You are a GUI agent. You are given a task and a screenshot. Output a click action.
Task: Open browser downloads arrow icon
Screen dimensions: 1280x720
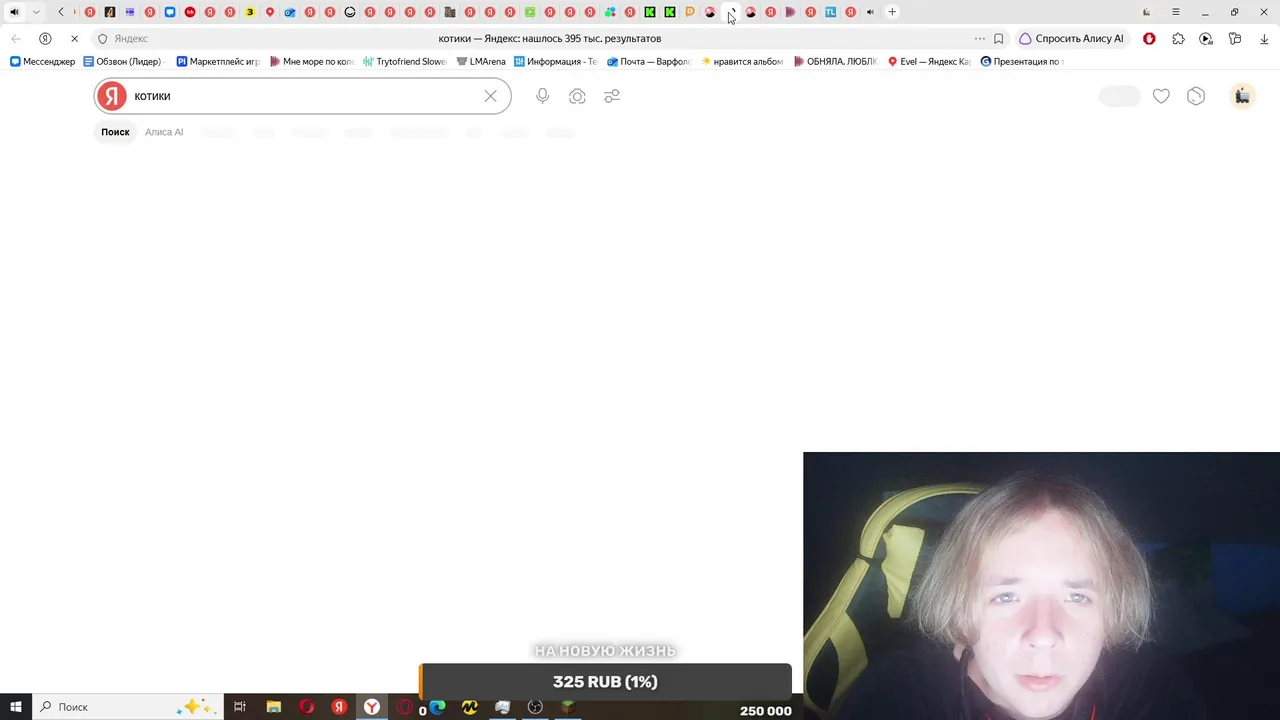(x=1264, y=38)
